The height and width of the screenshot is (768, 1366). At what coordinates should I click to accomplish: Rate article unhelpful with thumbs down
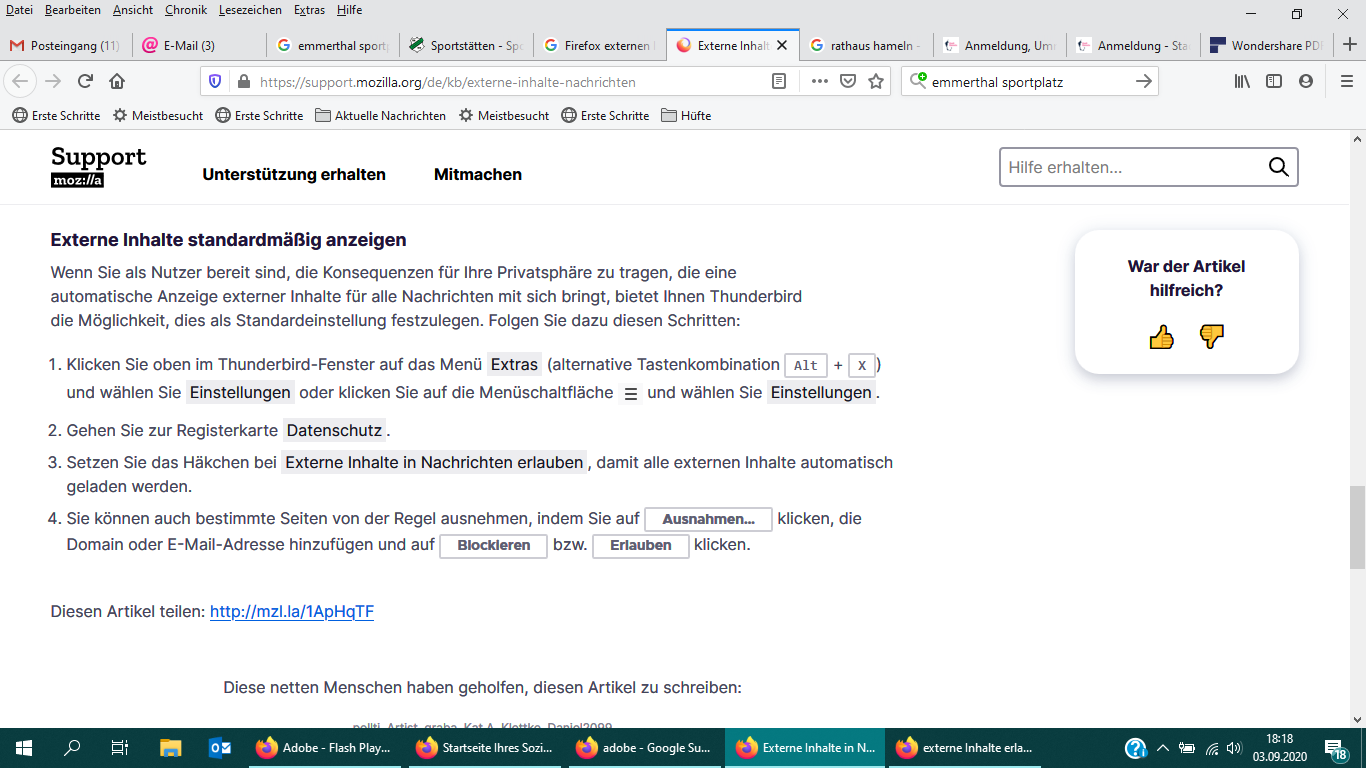click(x=1212, y=337)
